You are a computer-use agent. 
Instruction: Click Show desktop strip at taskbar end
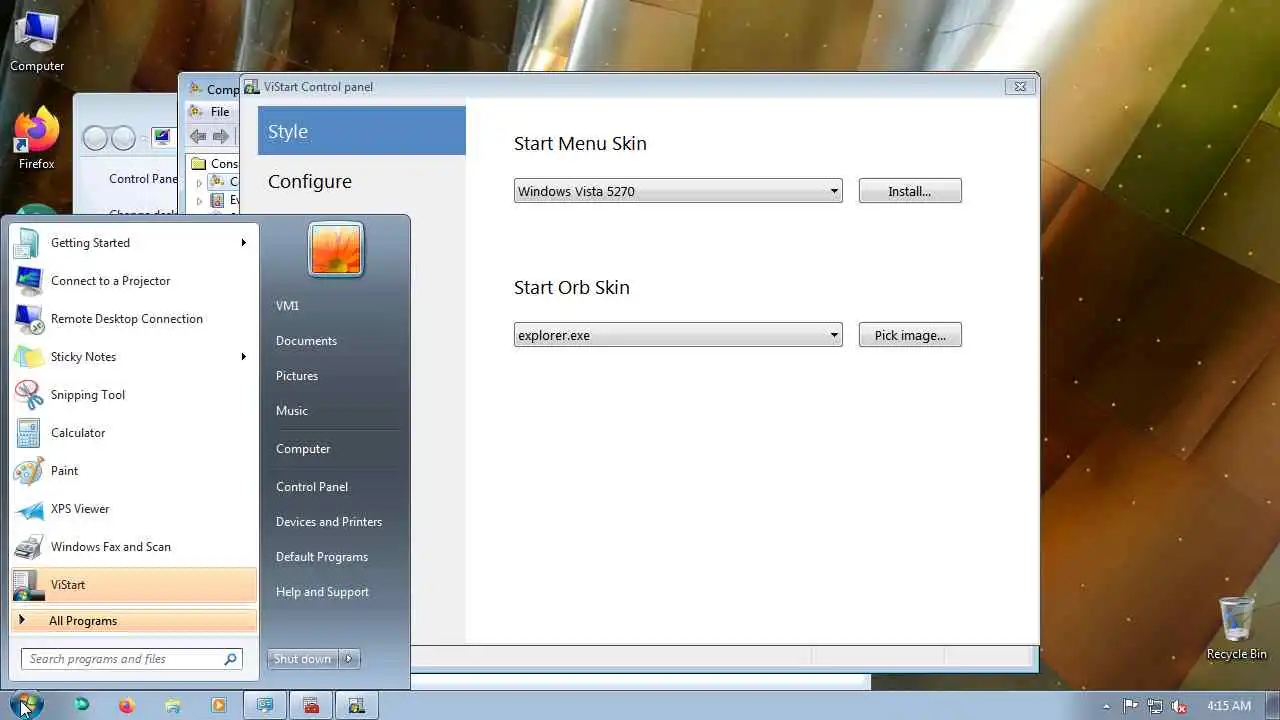(1272, 706)
